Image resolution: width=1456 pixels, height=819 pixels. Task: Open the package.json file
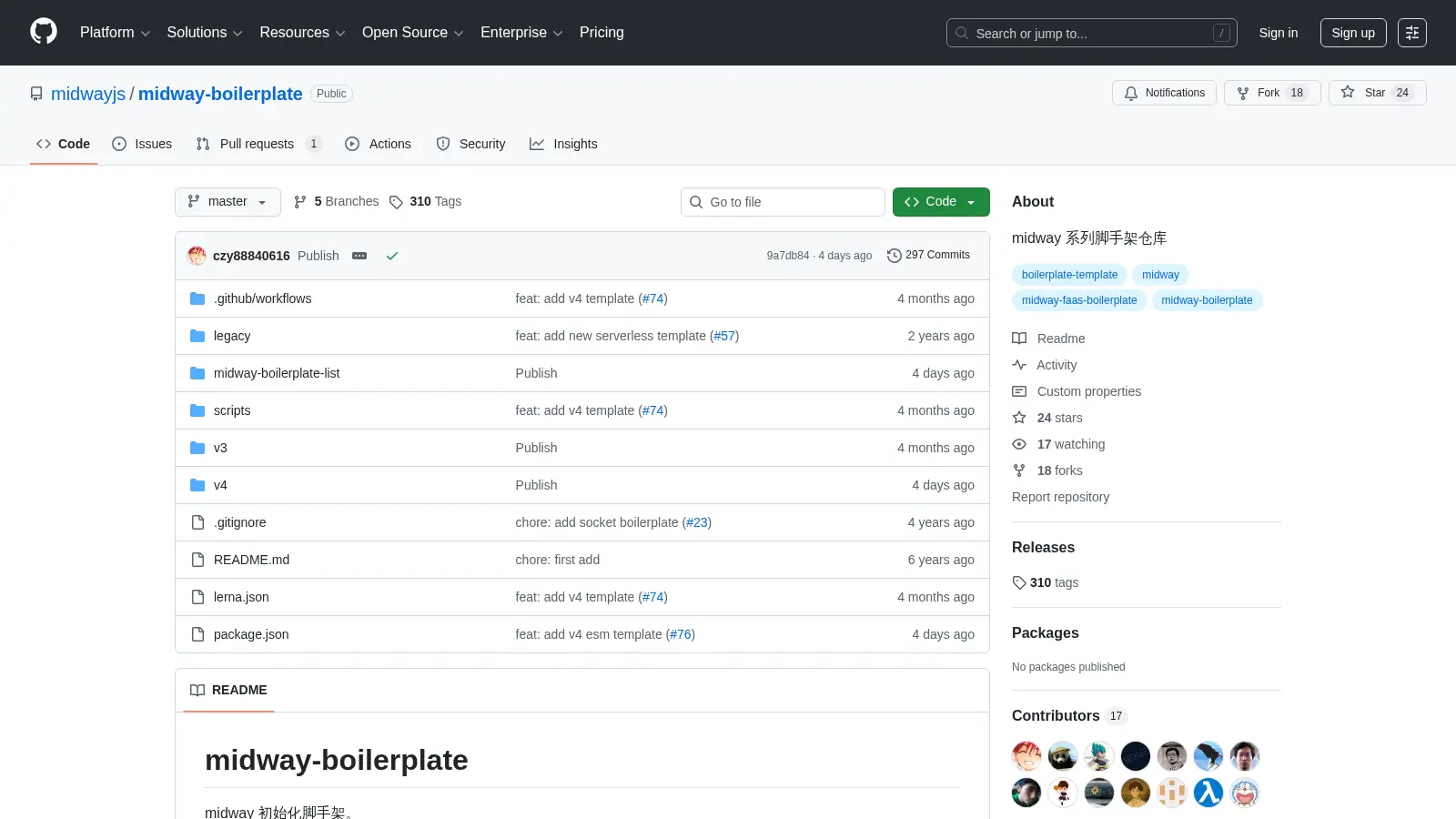pyautogui.click(x=251, y=634)
